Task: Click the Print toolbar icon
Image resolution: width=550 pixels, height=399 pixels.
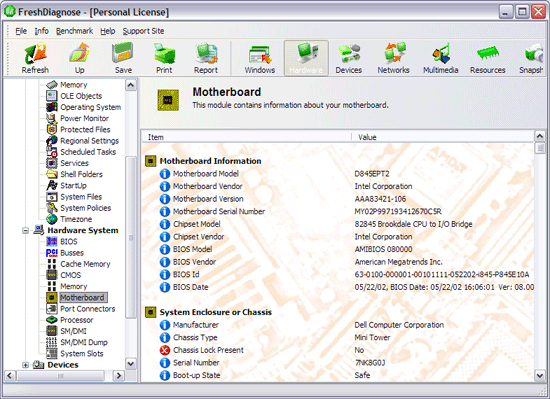Action: click(164, 58)
